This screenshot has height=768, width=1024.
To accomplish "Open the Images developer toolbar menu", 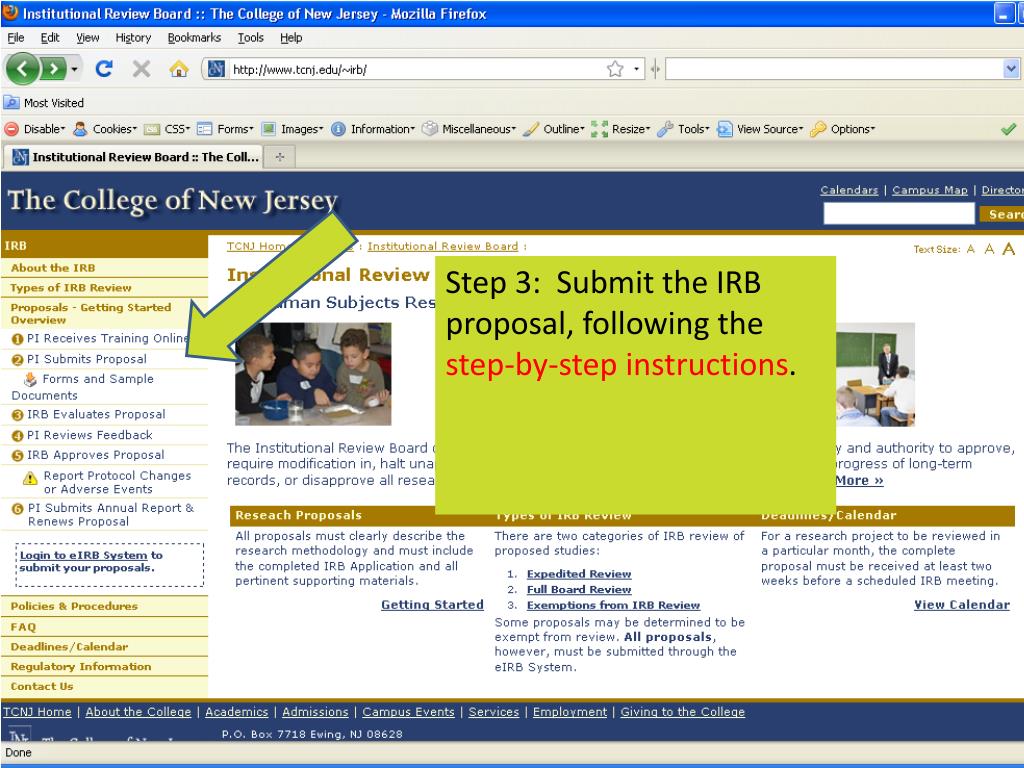I will 292,129.
